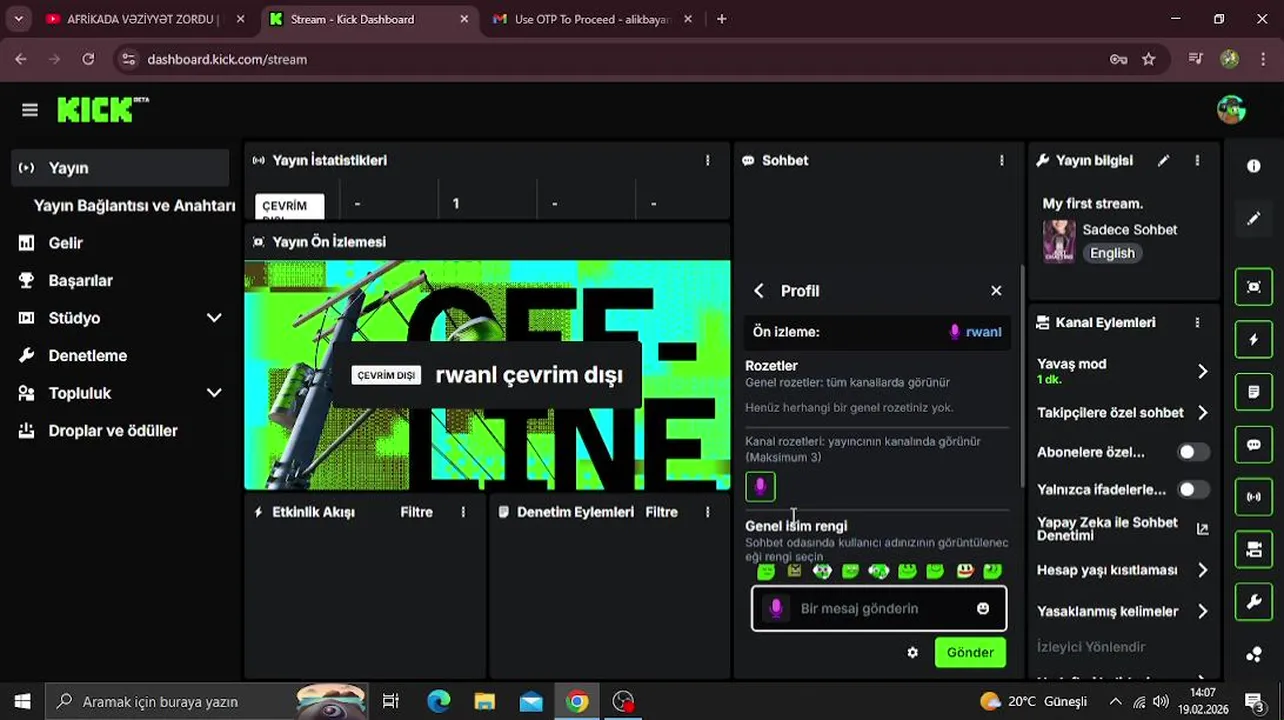The image size is (1284, 720).
Task: Open Microsoft Edge from taskbar
Action: (438, 701)
